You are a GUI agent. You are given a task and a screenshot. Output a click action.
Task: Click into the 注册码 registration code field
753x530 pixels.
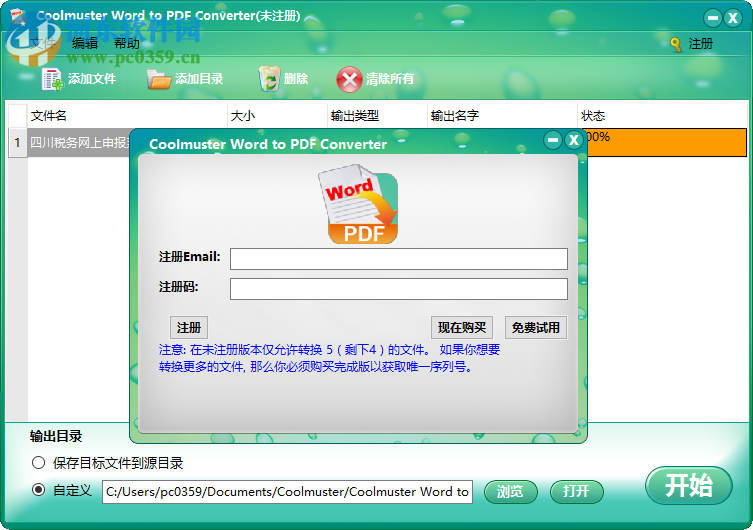399,289
